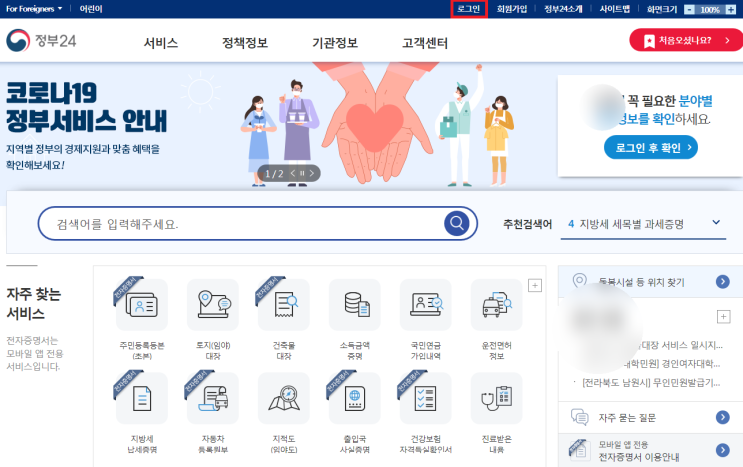
Task: Click the plus icon beside frequently used services
Action: 535,286
